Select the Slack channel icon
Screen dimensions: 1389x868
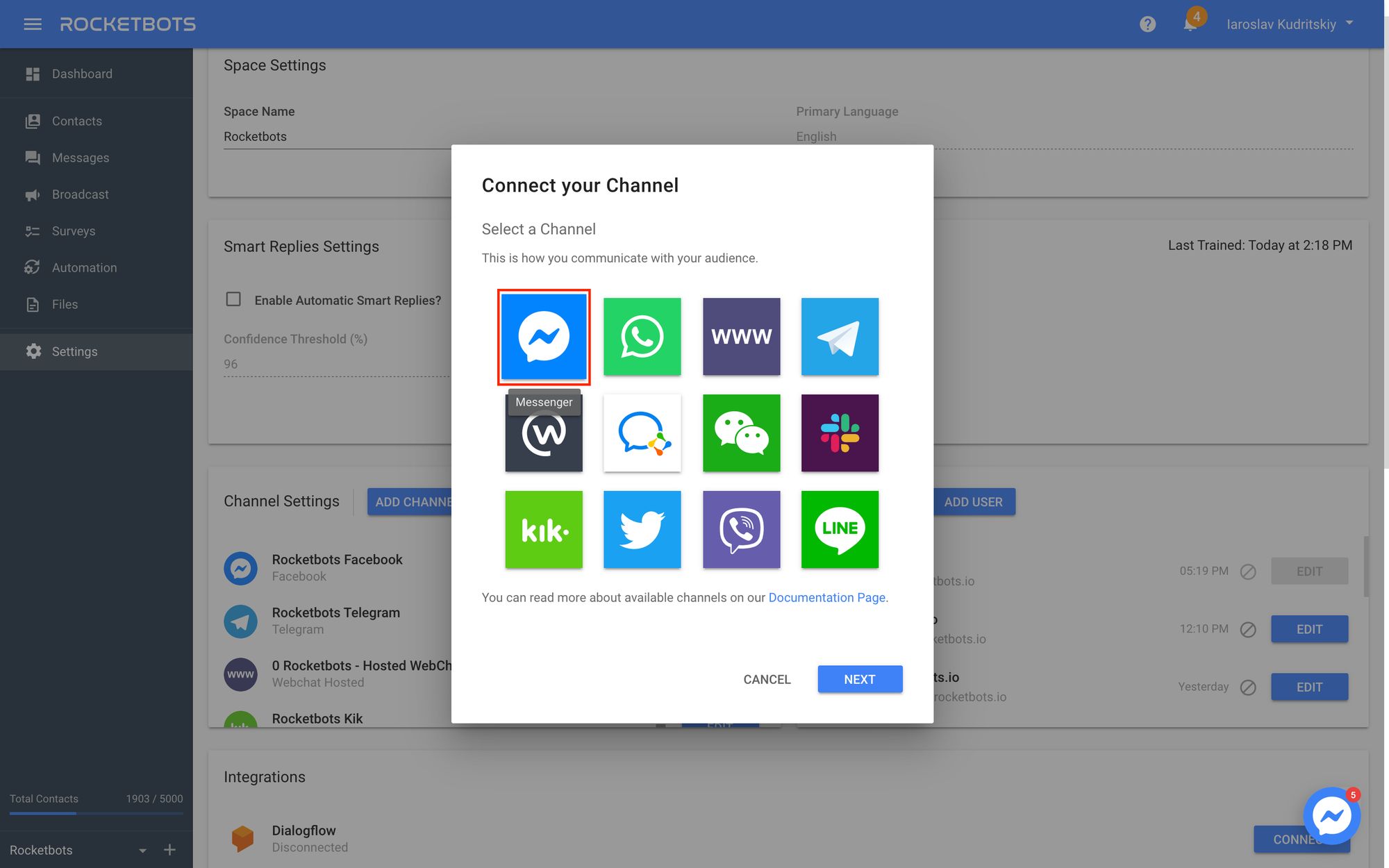point(840,433)
